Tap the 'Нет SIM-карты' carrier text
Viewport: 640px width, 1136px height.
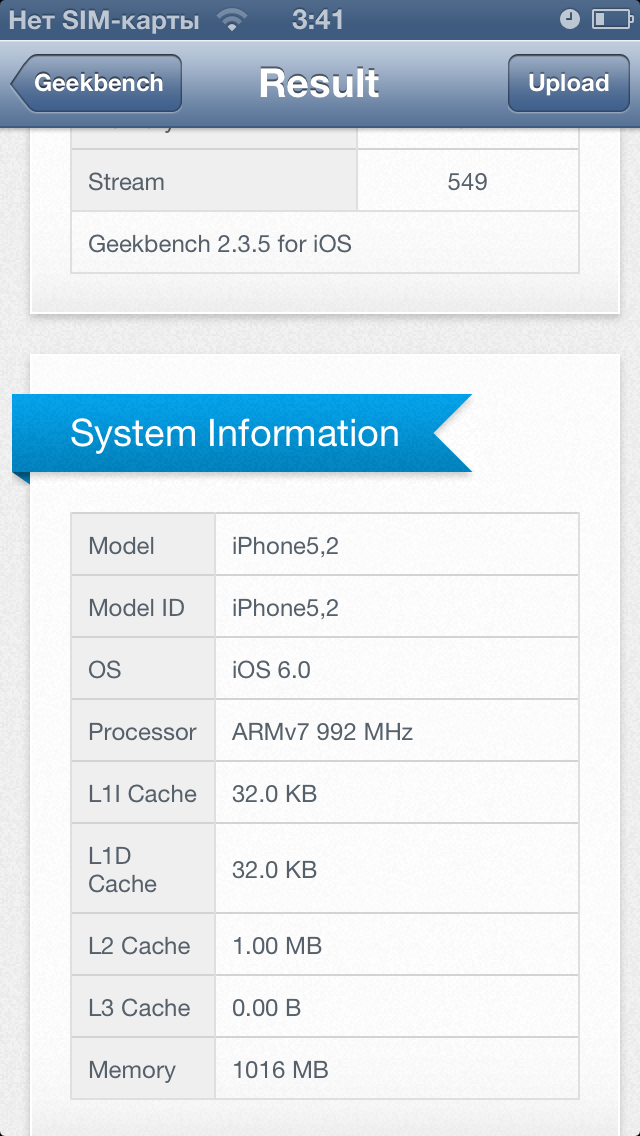click(x=104, y=21)
